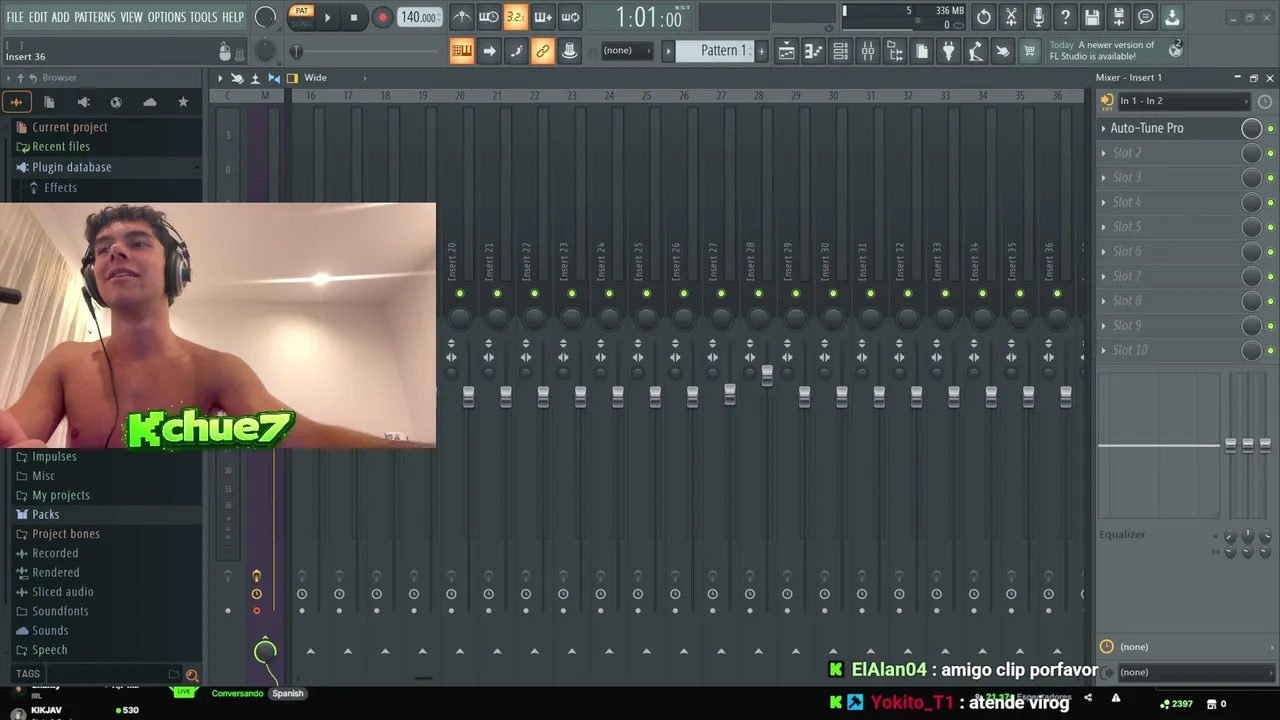Add a new pattern with plus button

tap(761, 51)
